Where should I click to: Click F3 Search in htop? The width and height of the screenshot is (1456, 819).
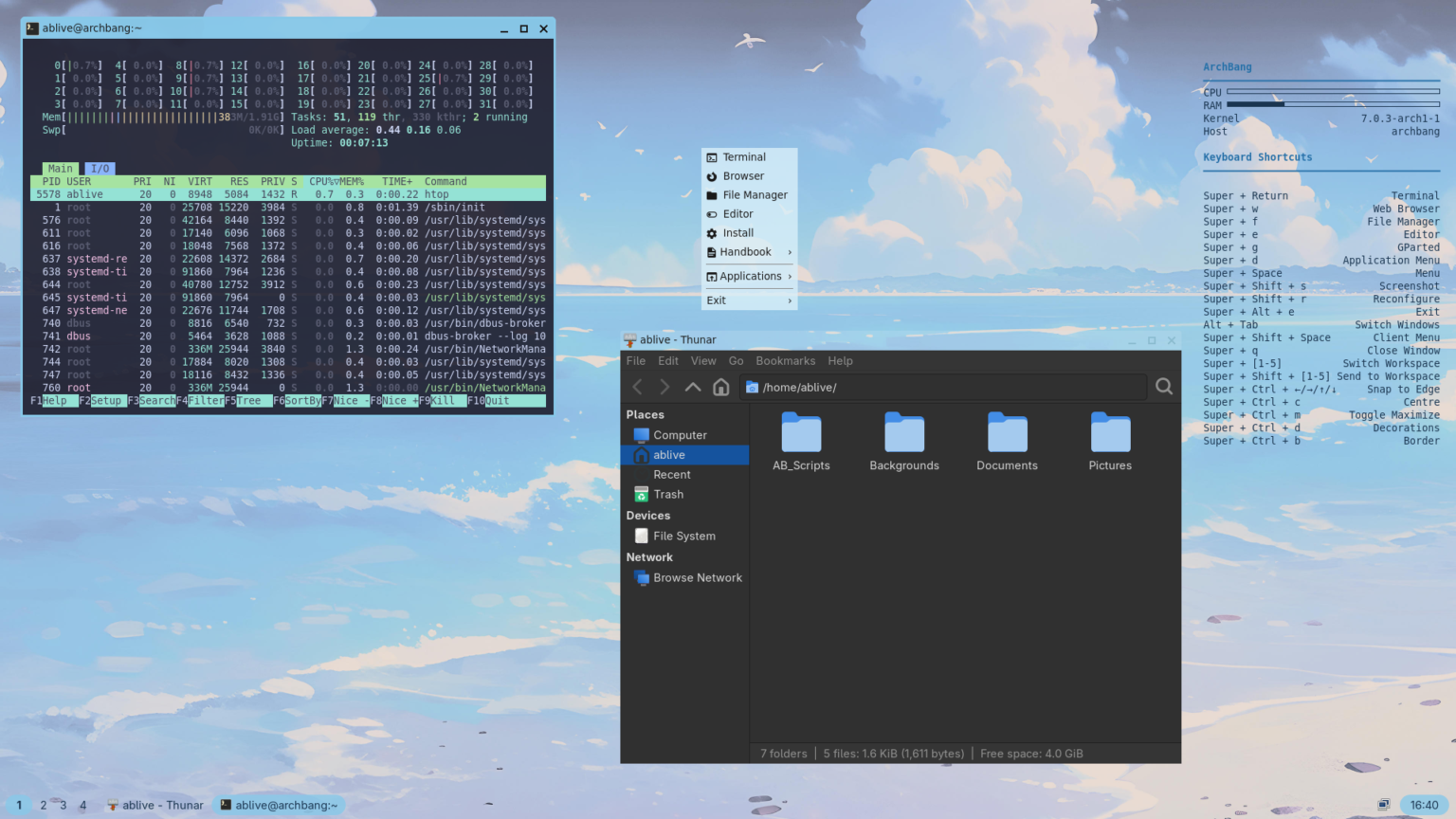[x=152, y=401]
